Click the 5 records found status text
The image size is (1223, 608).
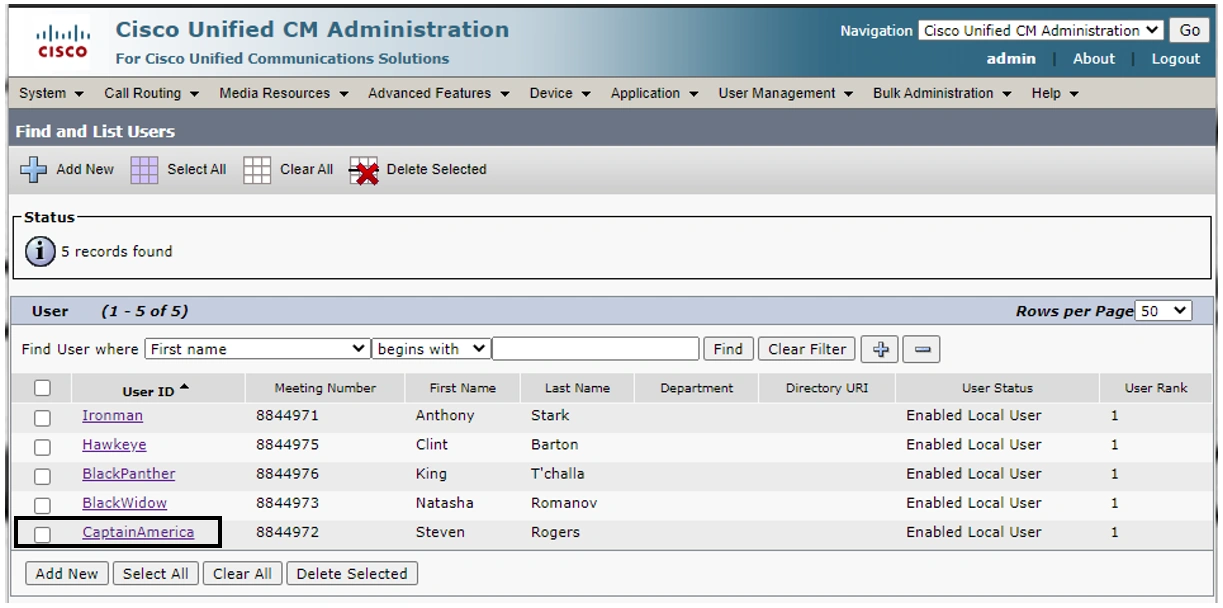[x=116, y=251]
